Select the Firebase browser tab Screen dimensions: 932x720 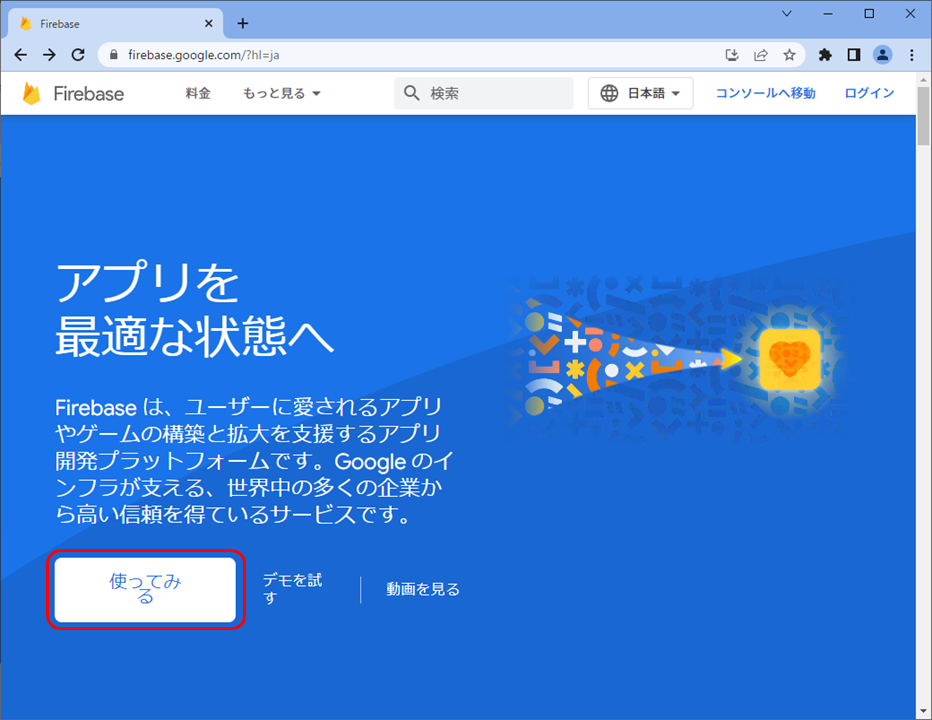point(116,23)
